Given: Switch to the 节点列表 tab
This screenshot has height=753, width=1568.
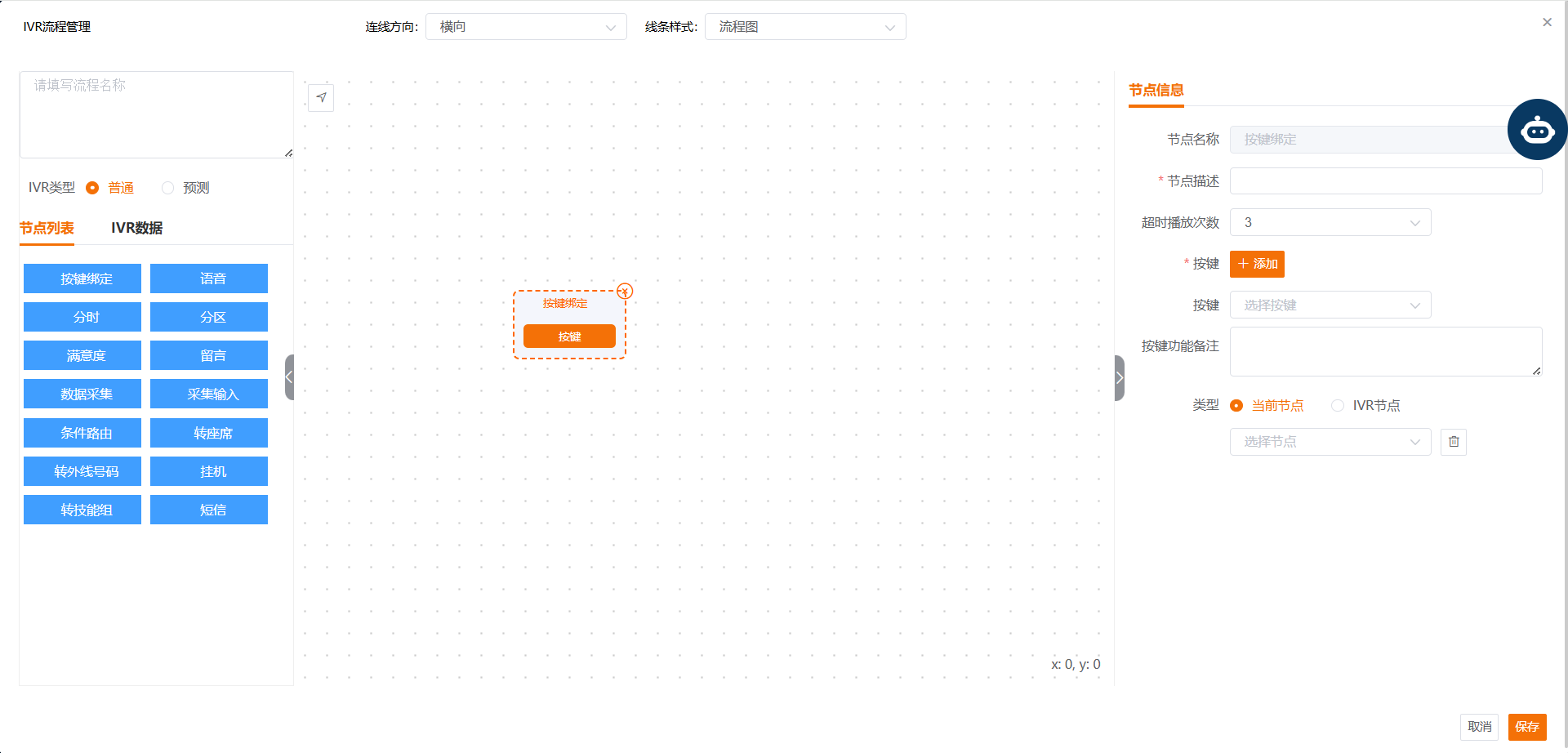Looking at the screenshot, I should [x=47, y=228].
